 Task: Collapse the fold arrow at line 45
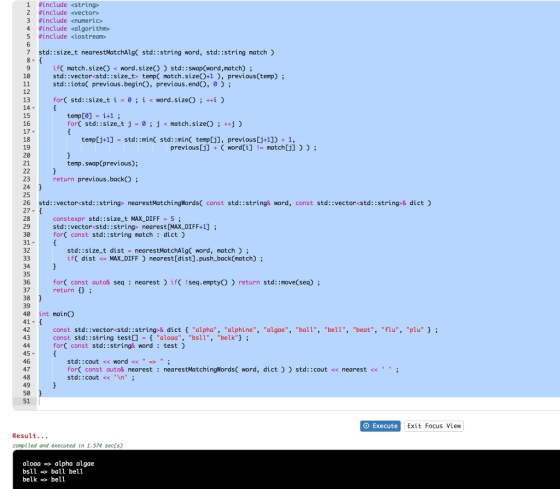pyautogui.click(x=34, y=354)
